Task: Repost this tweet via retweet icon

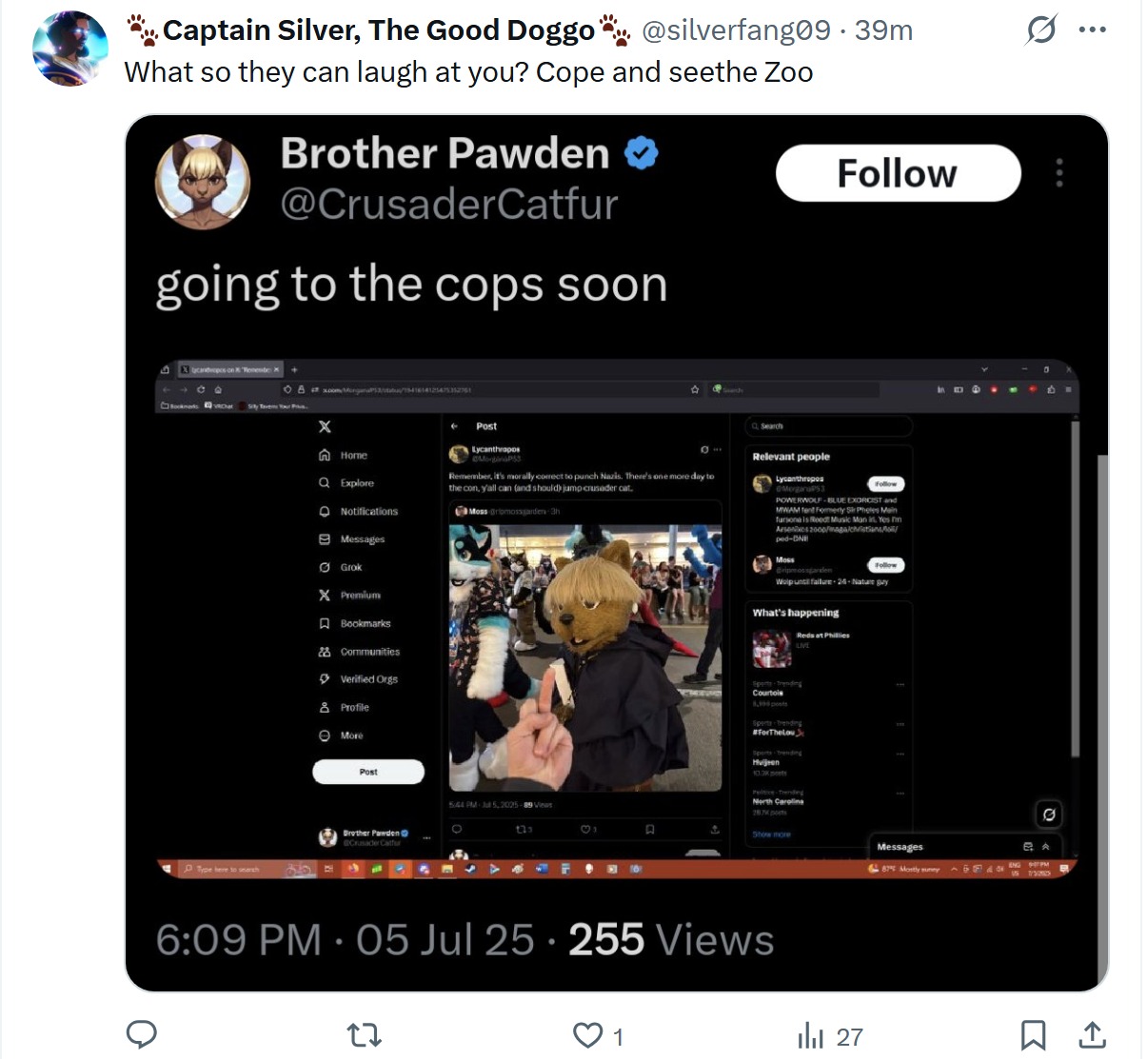Action: click(x=364, y=1034)
